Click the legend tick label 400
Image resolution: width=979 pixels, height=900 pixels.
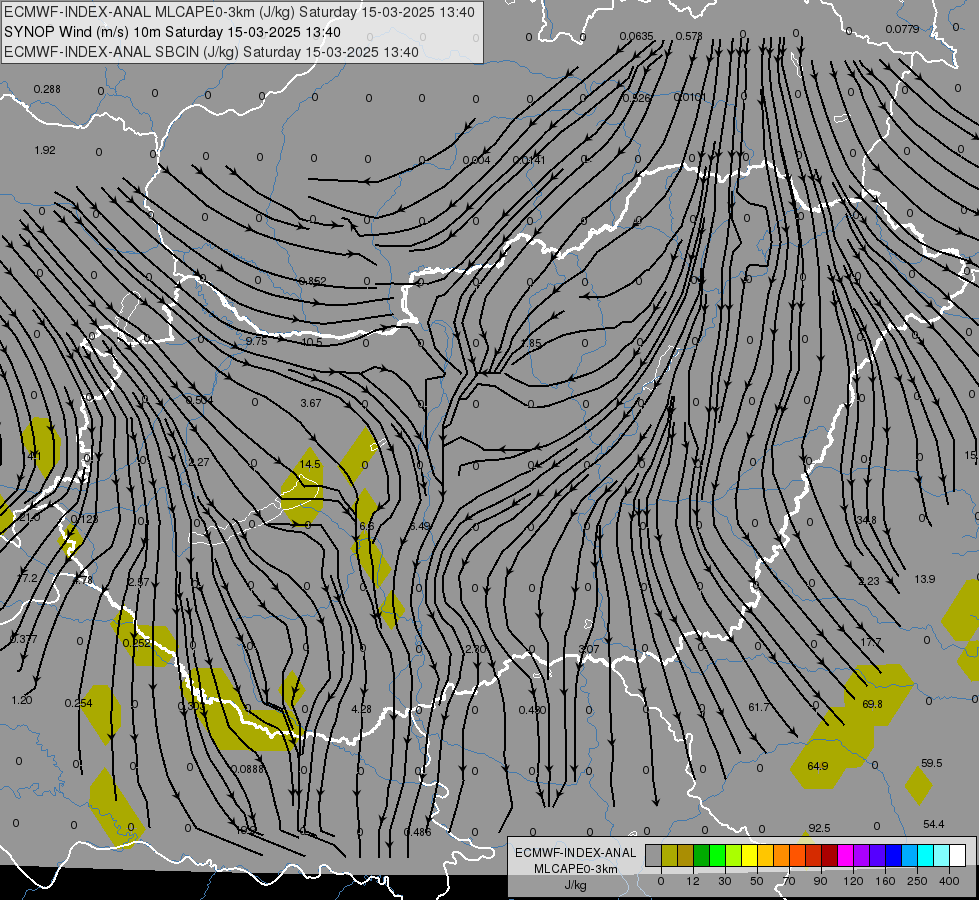pyautogui.click(x=949, y=881)
